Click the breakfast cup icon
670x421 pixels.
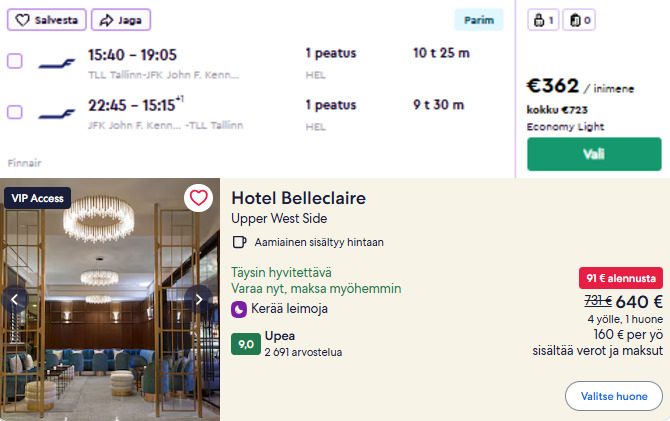tap(239, 242)
